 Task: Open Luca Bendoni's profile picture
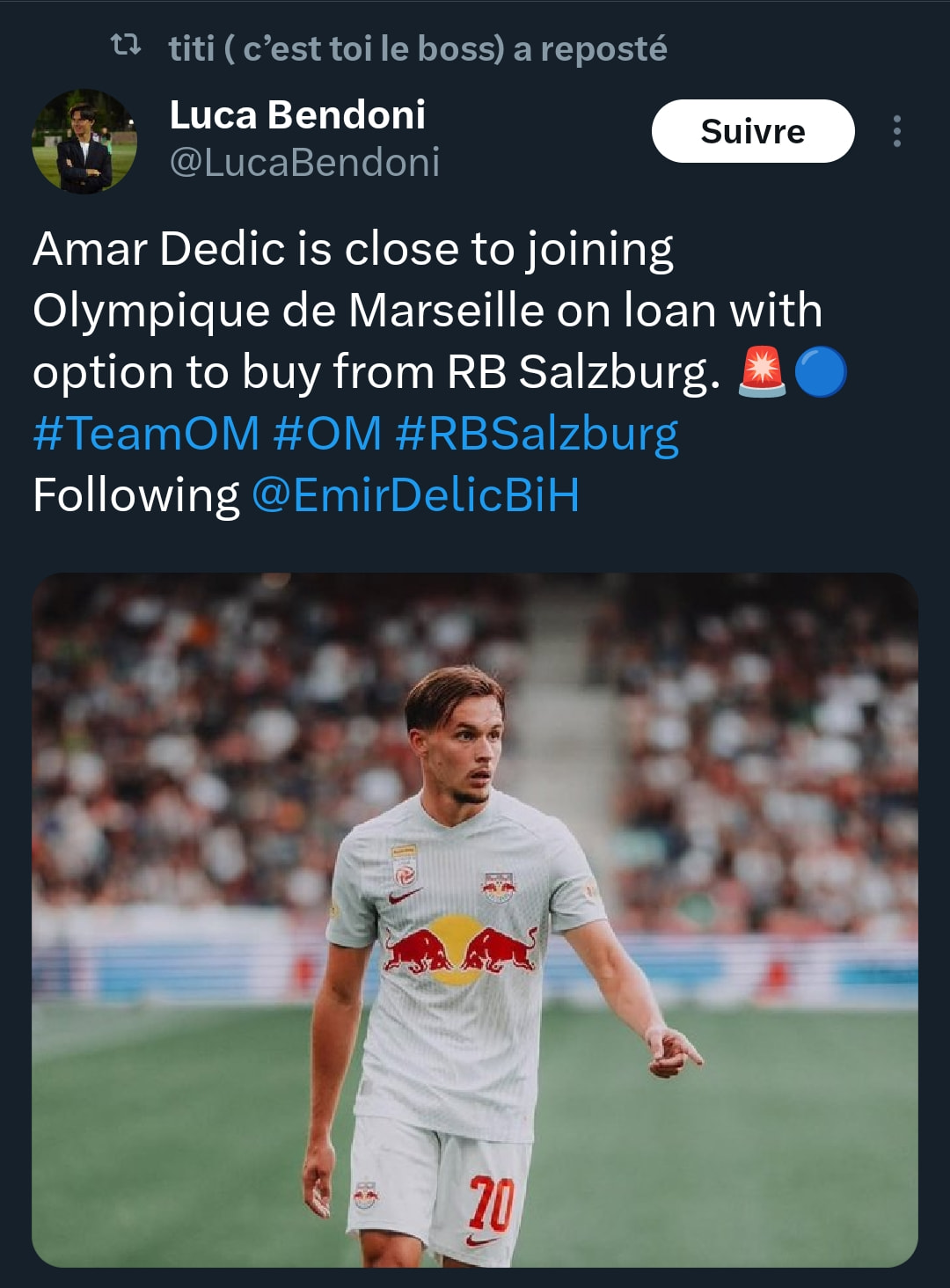point(84,141)
